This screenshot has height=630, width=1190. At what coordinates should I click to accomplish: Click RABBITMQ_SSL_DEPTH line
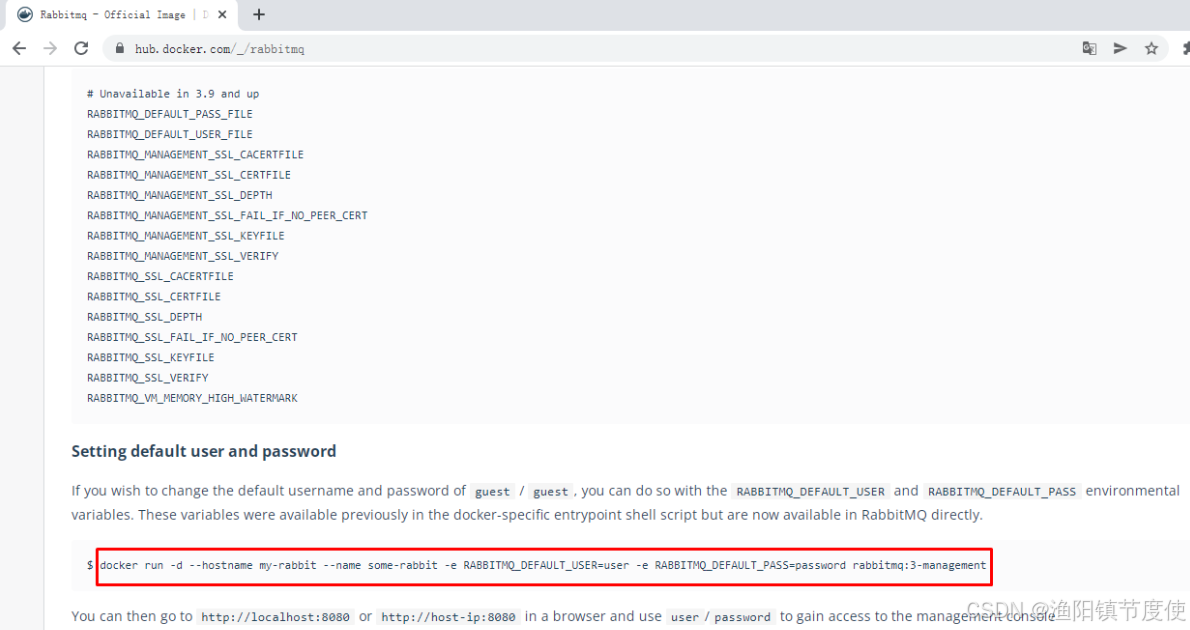pos(144,317)
